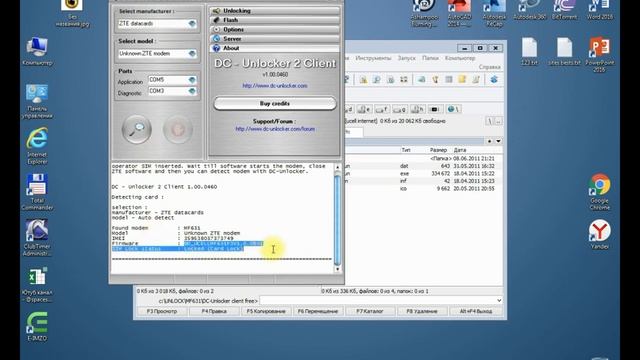Select the About section
This screenshot has height=360, width=640.
(275, 48)
